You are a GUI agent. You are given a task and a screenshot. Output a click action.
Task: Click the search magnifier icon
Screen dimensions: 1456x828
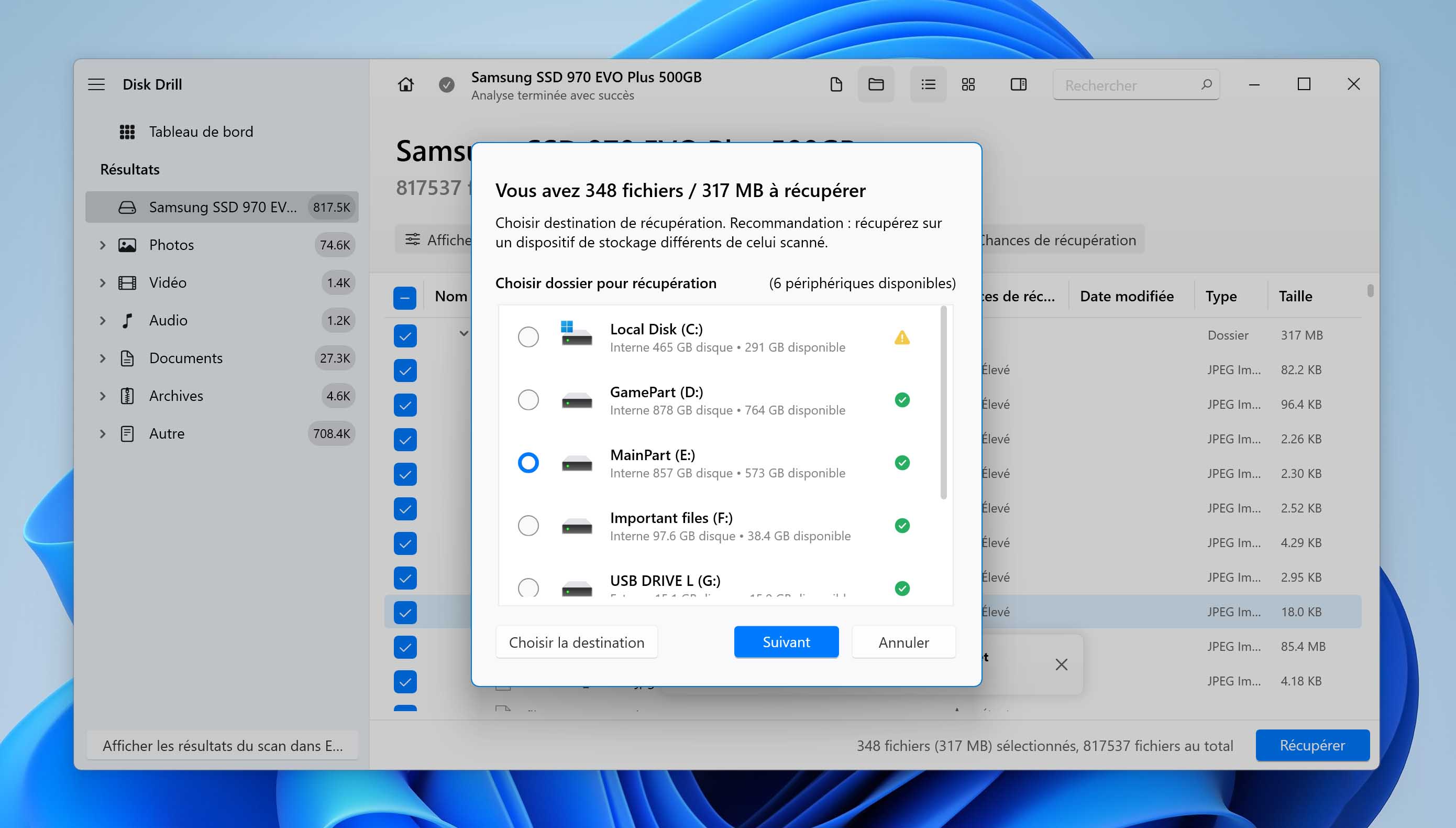click(x=1207, y=85)
